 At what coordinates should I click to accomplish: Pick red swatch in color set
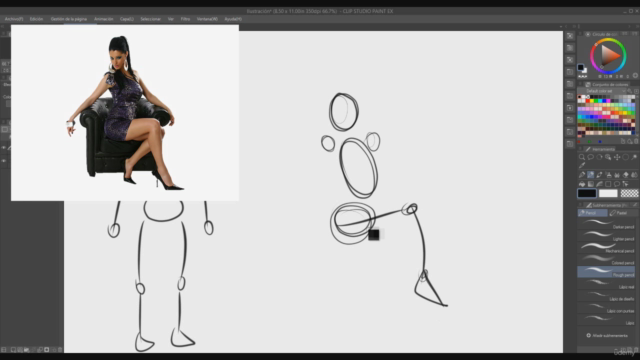tap(588, 101)
